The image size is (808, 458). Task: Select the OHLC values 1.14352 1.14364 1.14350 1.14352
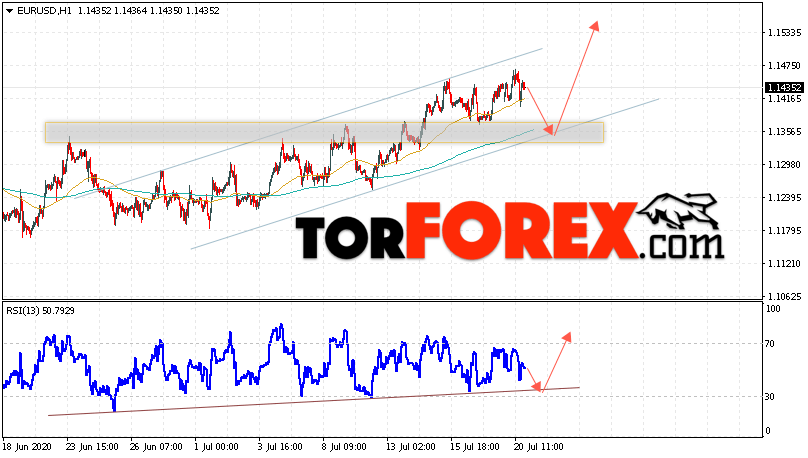click(x=148, y=11)
